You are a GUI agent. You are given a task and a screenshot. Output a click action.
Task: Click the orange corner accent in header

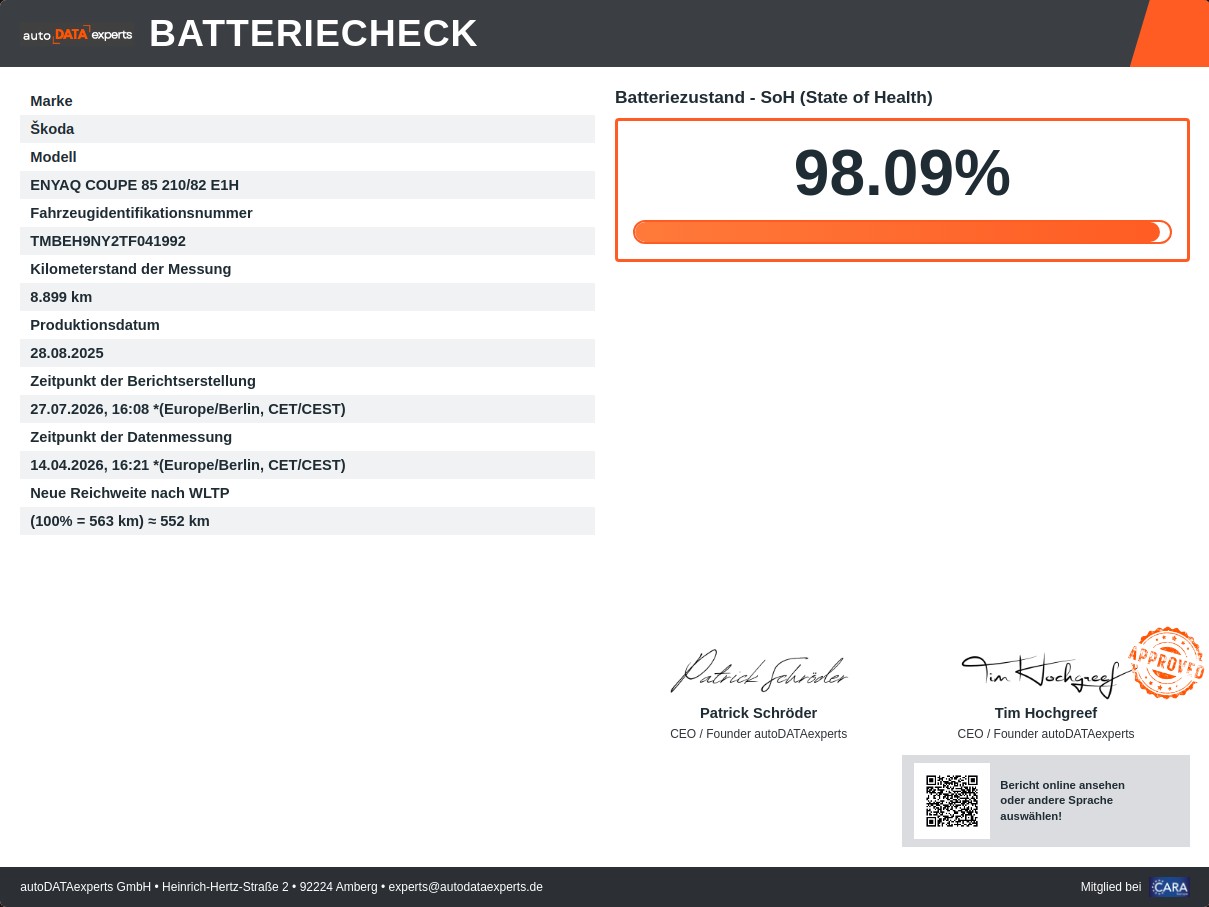tap(1169, 33)
